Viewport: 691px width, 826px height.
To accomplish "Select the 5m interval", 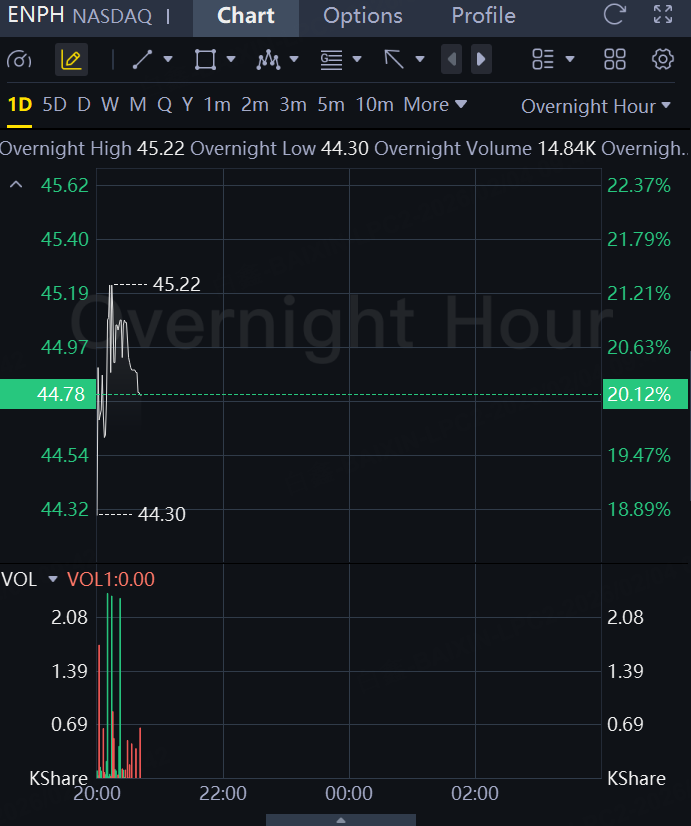I will click(330, 105).
